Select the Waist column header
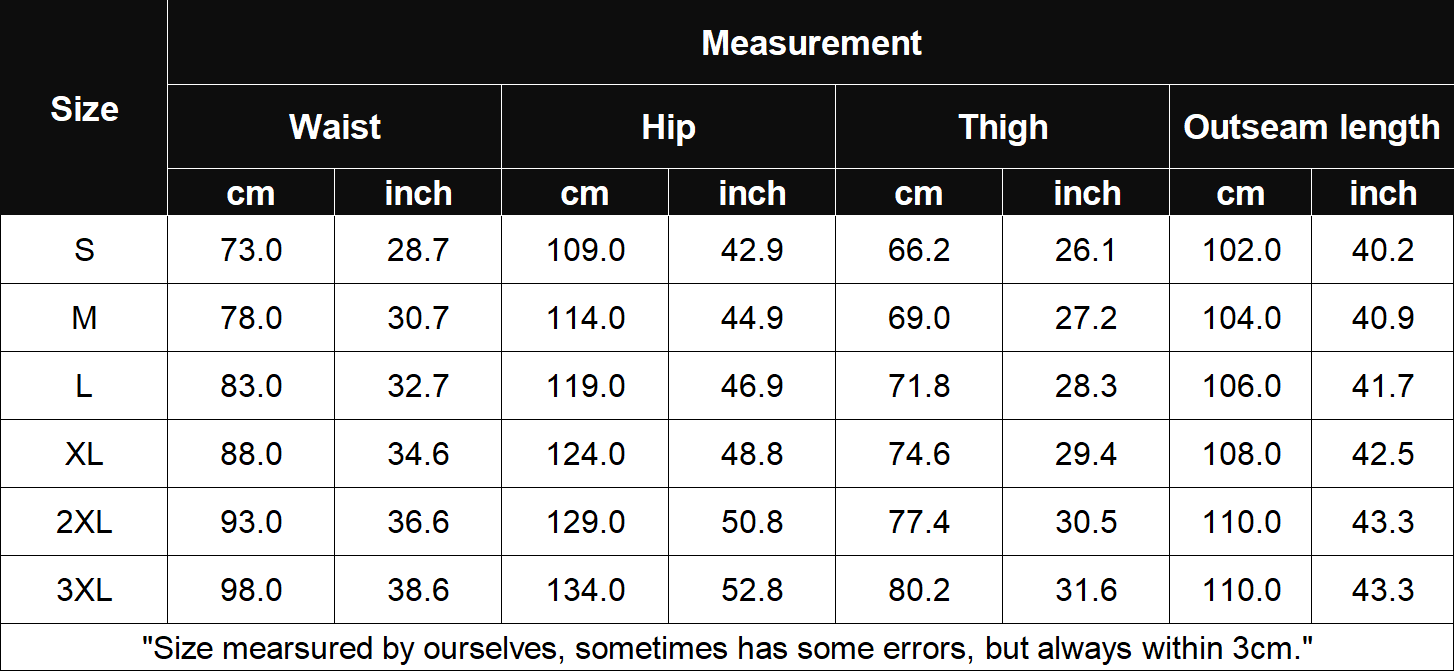1455x672 pixels. coord(334,127)
